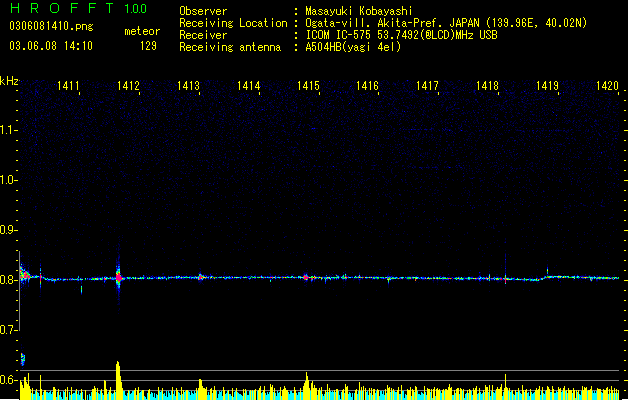Screen dimensions: 629x400
Task: Click the tallest yellow intensity peak near 1412
Action: pos(118,380)
